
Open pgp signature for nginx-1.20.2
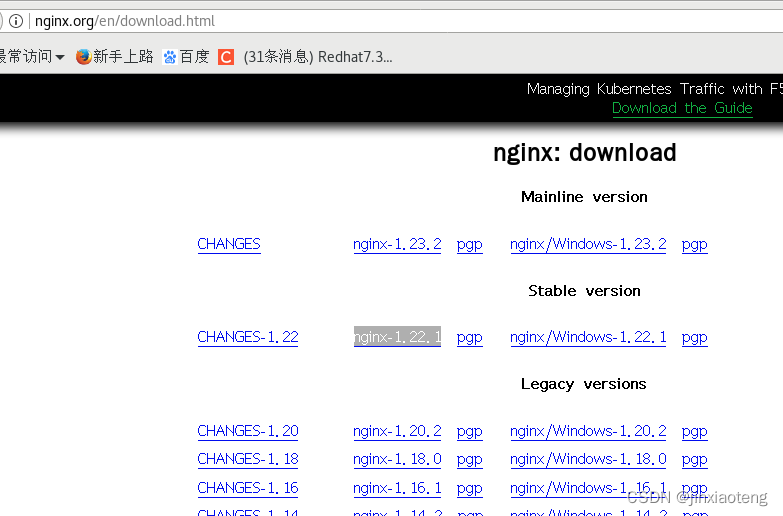pos(469,431)
